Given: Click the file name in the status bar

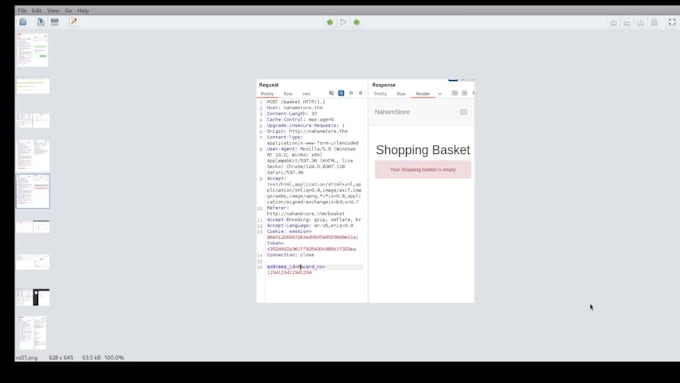Looking at the screenshot, I should 27,357.
